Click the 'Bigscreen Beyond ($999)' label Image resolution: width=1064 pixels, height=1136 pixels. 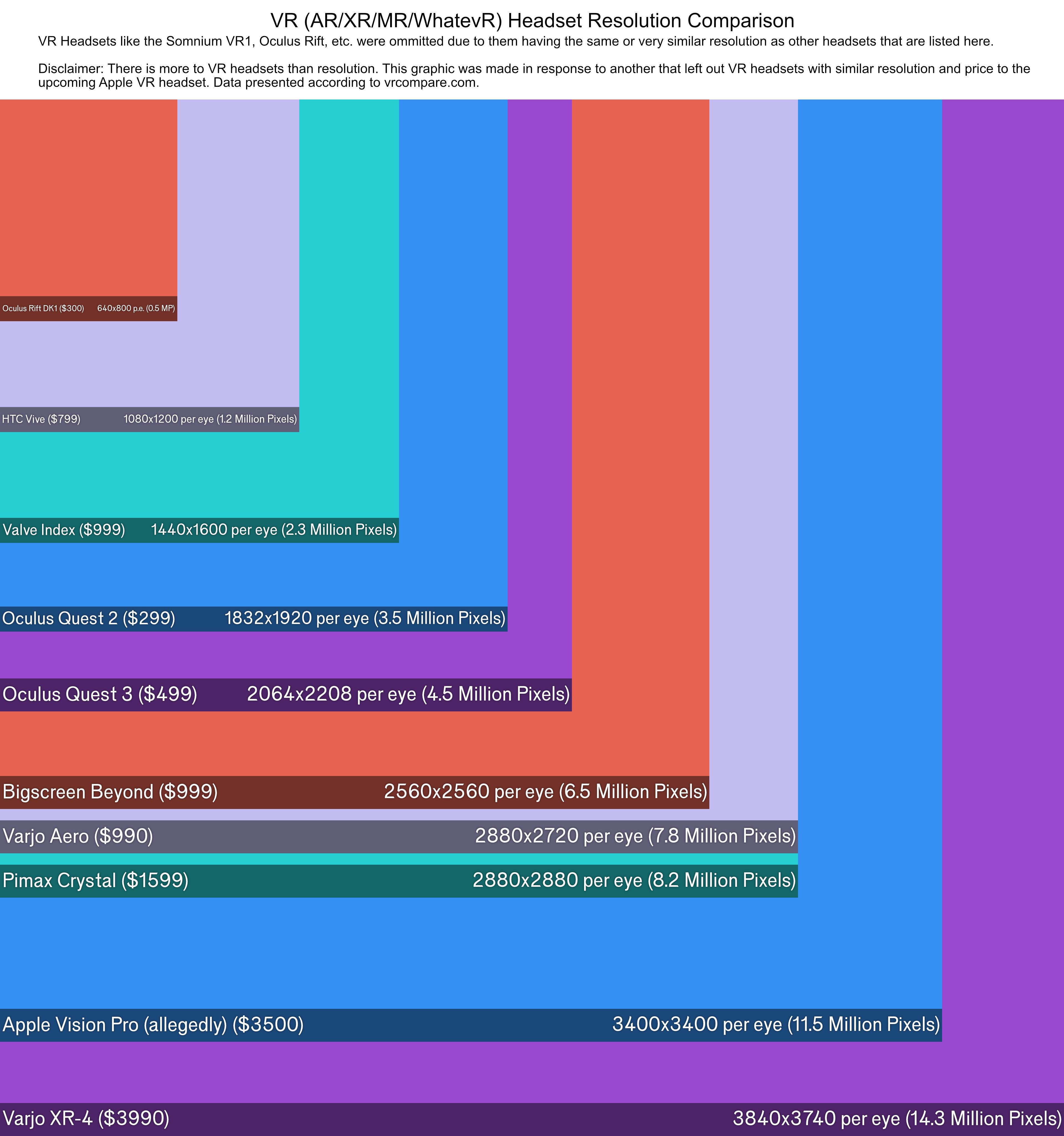[x=110, y=793]
